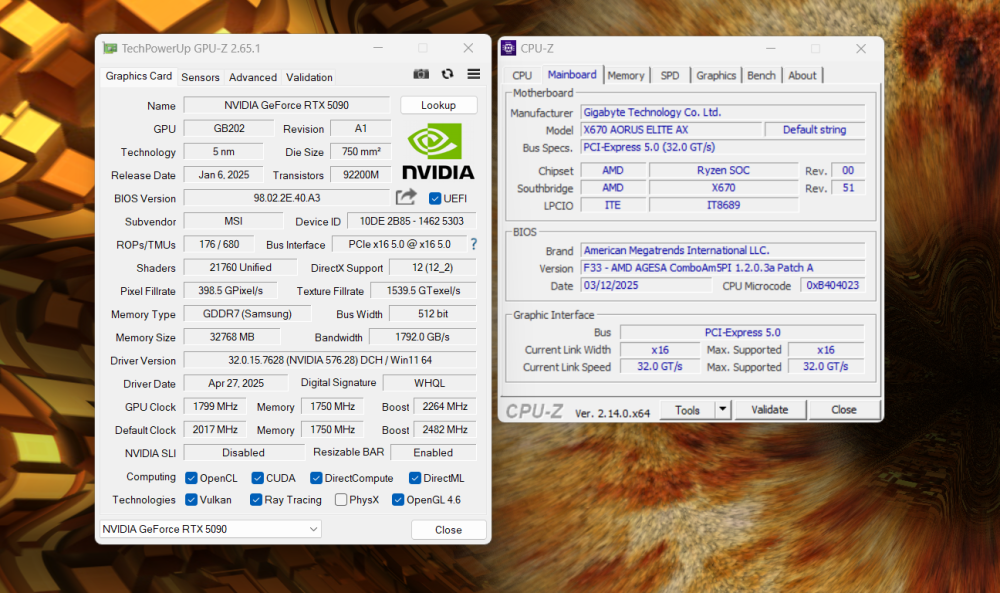1000x593 pixels.
Task: Take a screenshot with GPU-Z camera icon
Action: click(421, 73)
